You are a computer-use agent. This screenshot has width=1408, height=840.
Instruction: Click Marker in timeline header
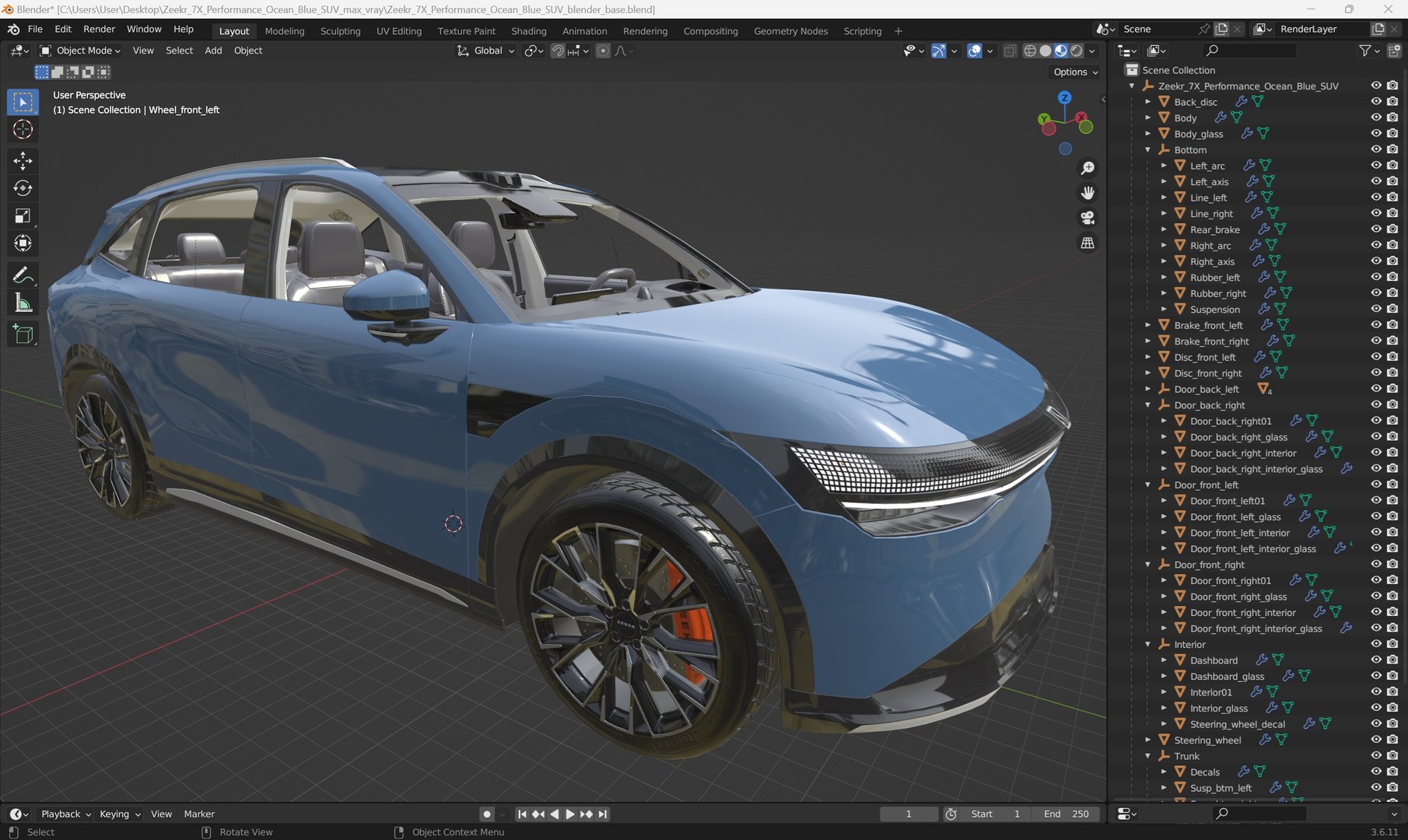pos(199,814)
